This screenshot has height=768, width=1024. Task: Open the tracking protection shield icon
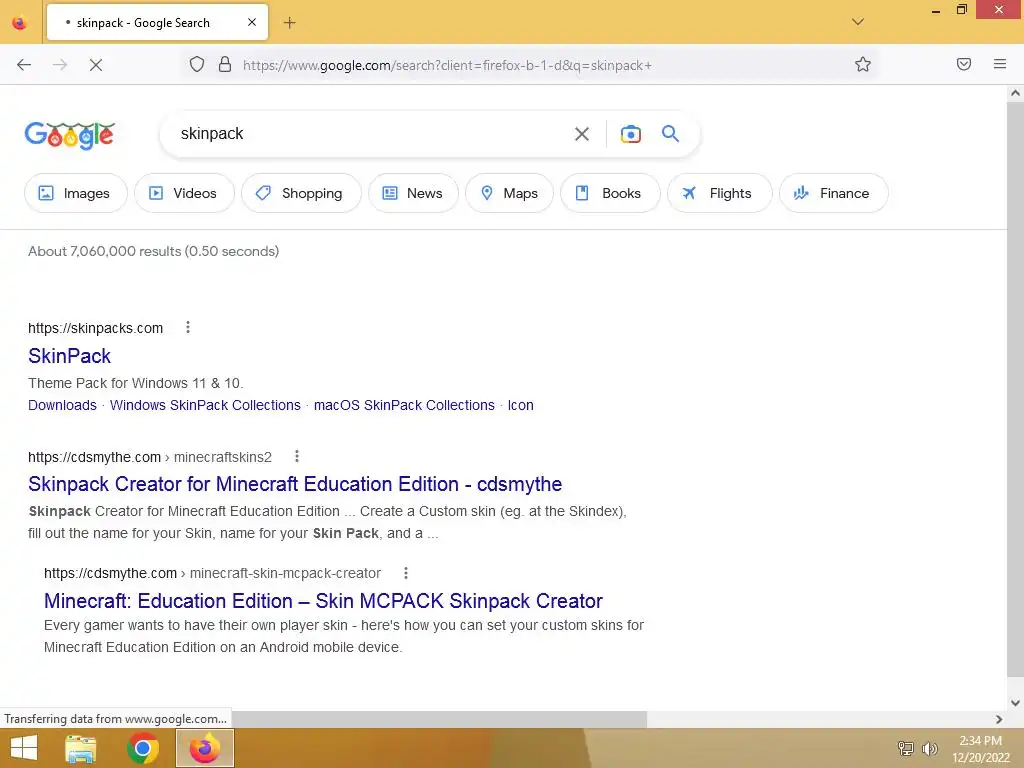[x=197, y=64]
